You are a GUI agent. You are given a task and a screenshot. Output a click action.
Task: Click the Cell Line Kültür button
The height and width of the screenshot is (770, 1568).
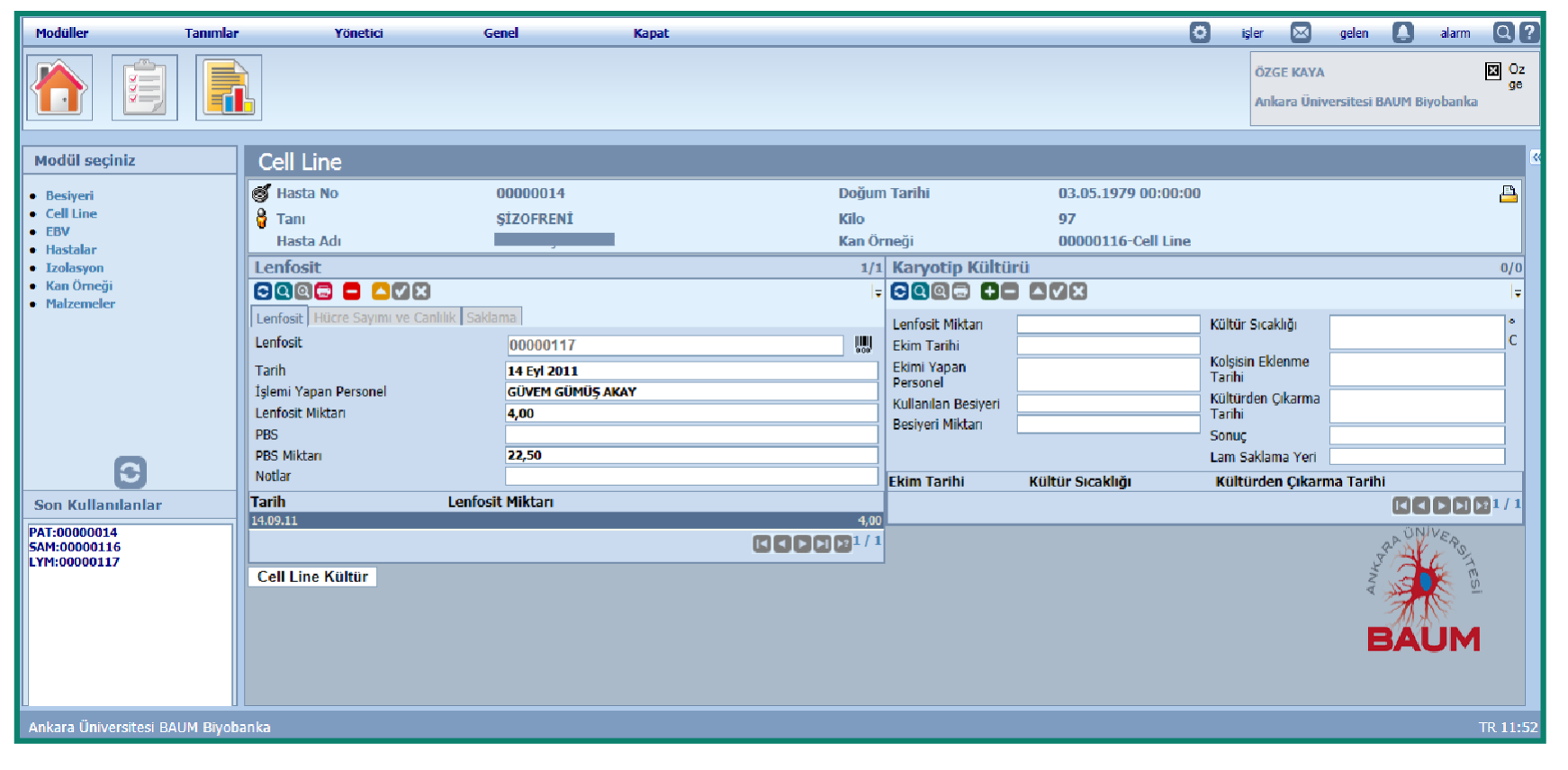pyautogui.click(x=312, y=577)
